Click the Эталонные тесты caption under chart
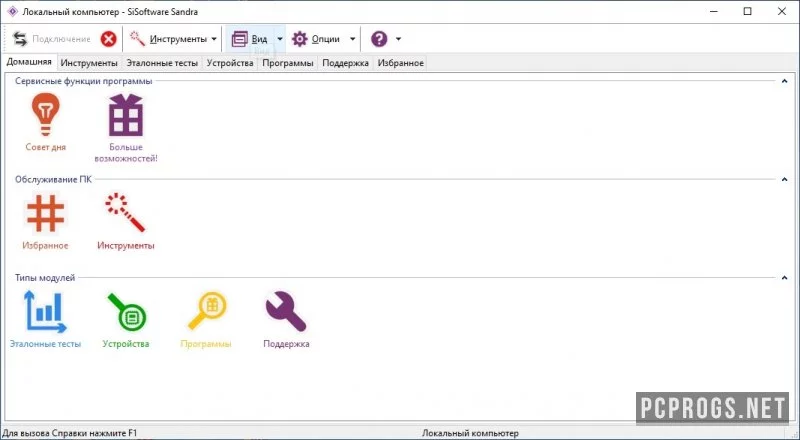The width and height of the screenshot is (800, 440). pyautogui.click(x=45, y=344)
